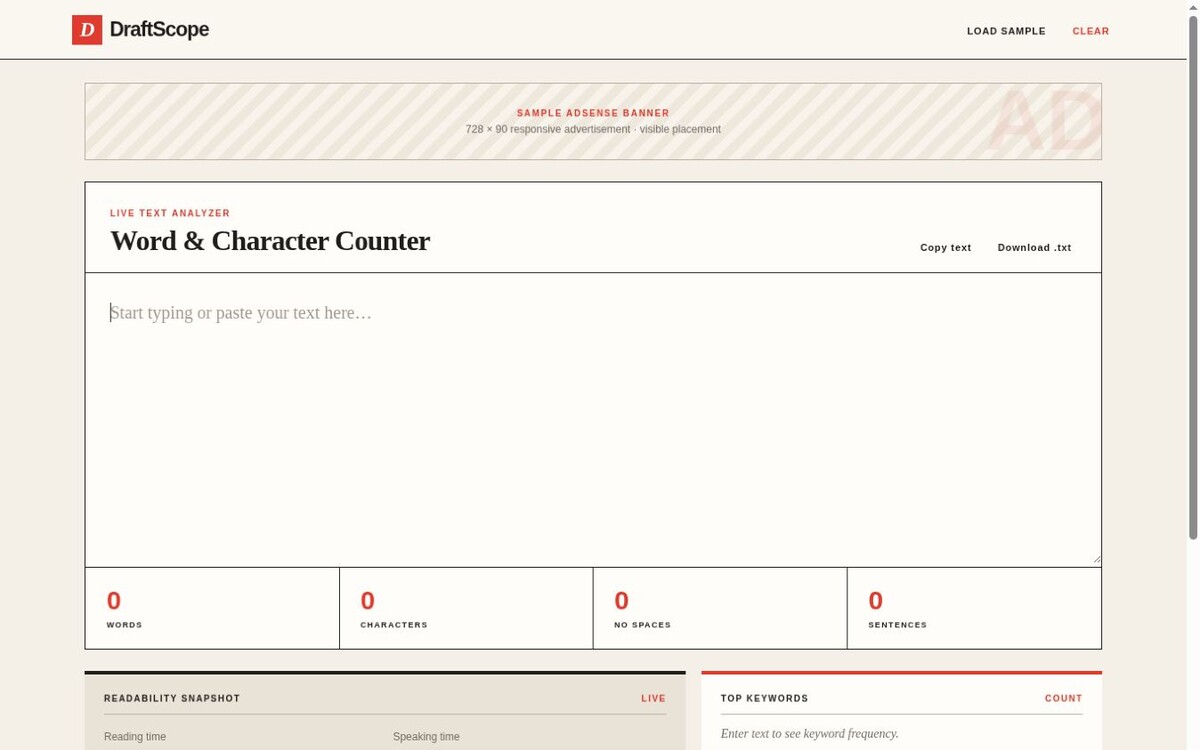The height and width of the screenshot is (750, 1200).
Task: Click the Copy text button
Action: pos(946,247)
